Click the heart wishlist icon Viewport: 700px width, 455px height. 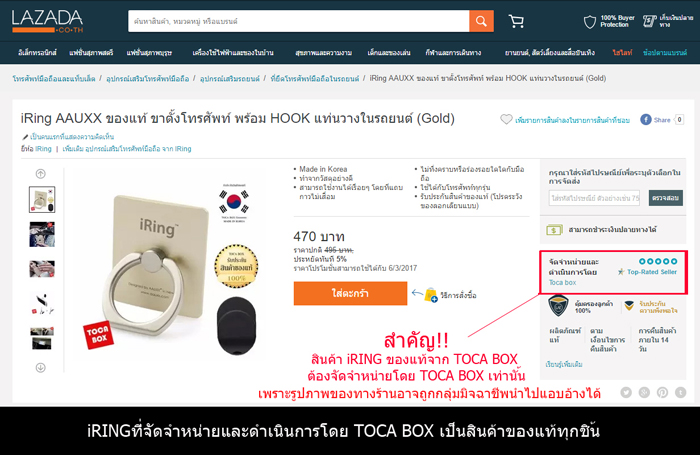[x=506, y=119]
